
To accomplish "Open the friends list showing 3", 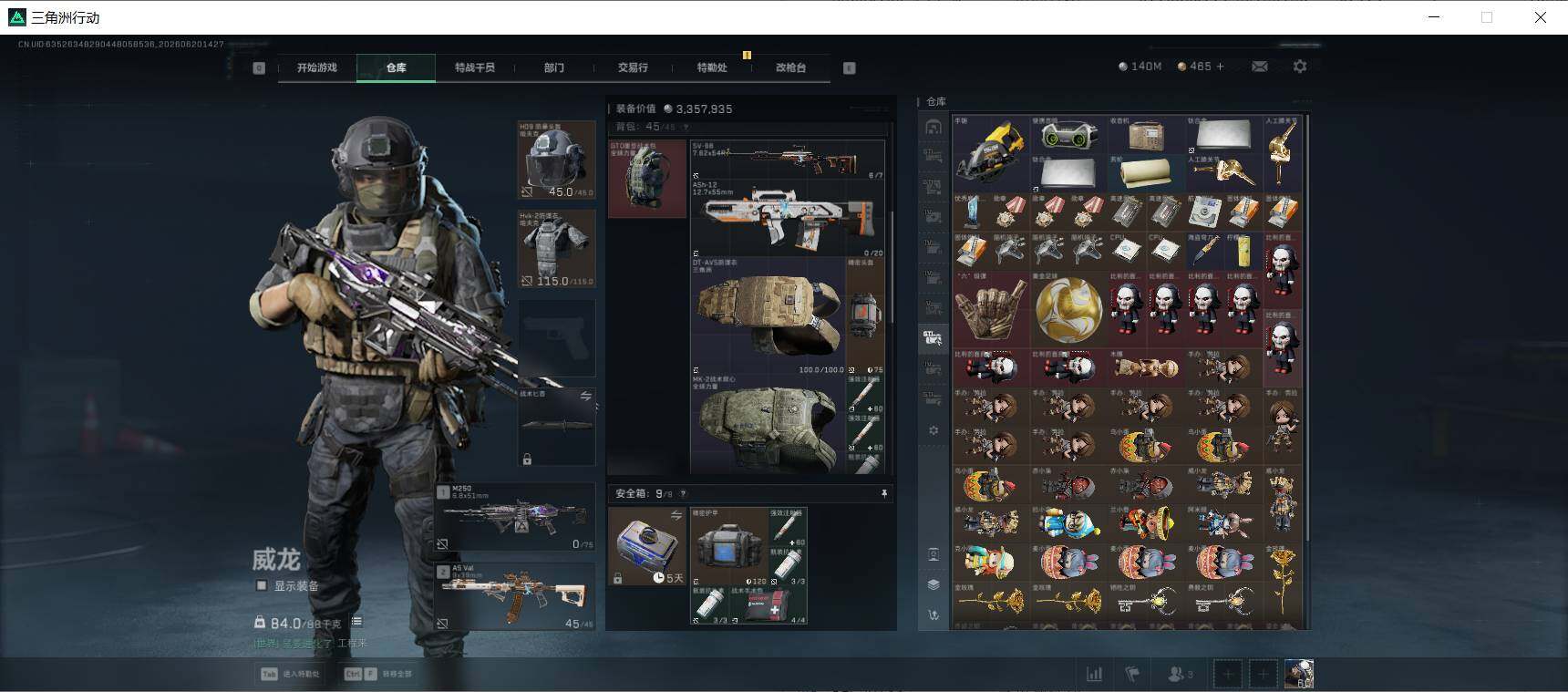I will point(1181,675).
